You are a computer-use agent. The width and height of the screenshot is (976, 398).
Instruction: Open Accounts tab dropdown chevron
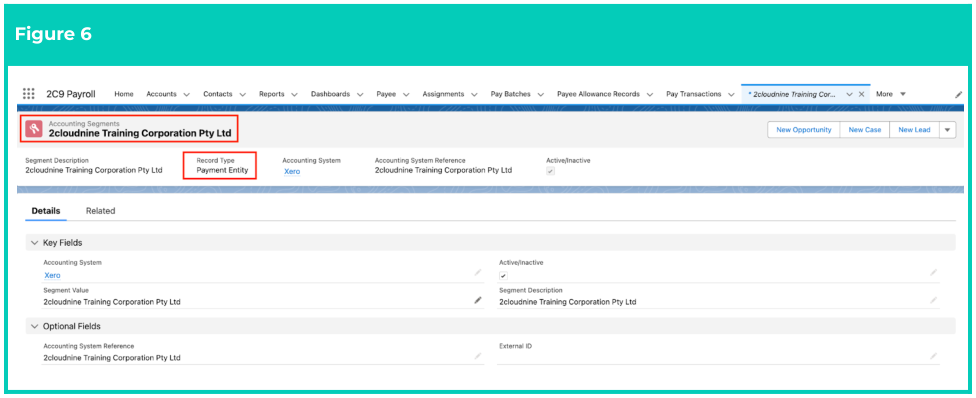click(186, 95)
